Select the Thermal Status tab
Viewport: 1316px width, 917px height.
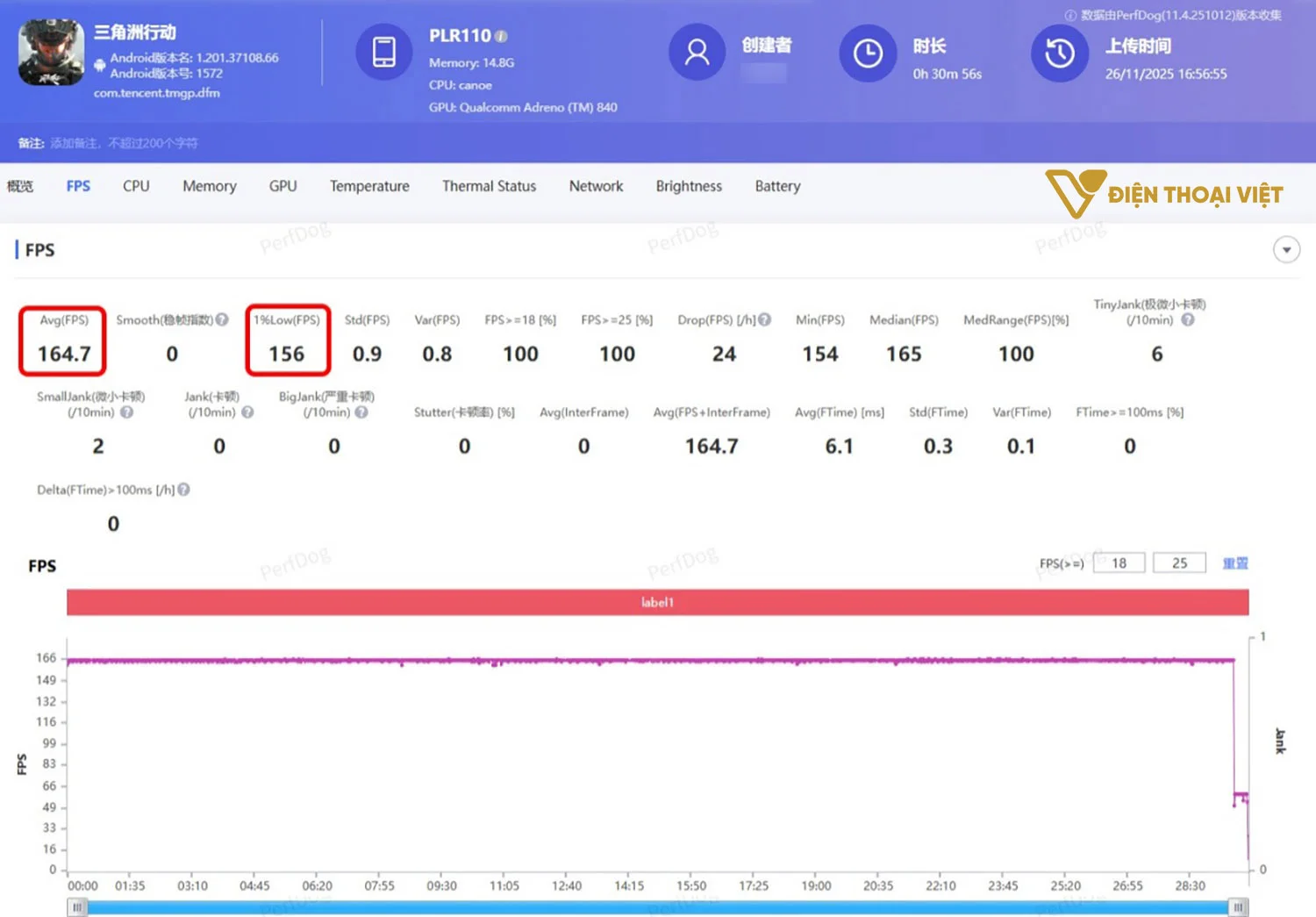coord(489,186)
